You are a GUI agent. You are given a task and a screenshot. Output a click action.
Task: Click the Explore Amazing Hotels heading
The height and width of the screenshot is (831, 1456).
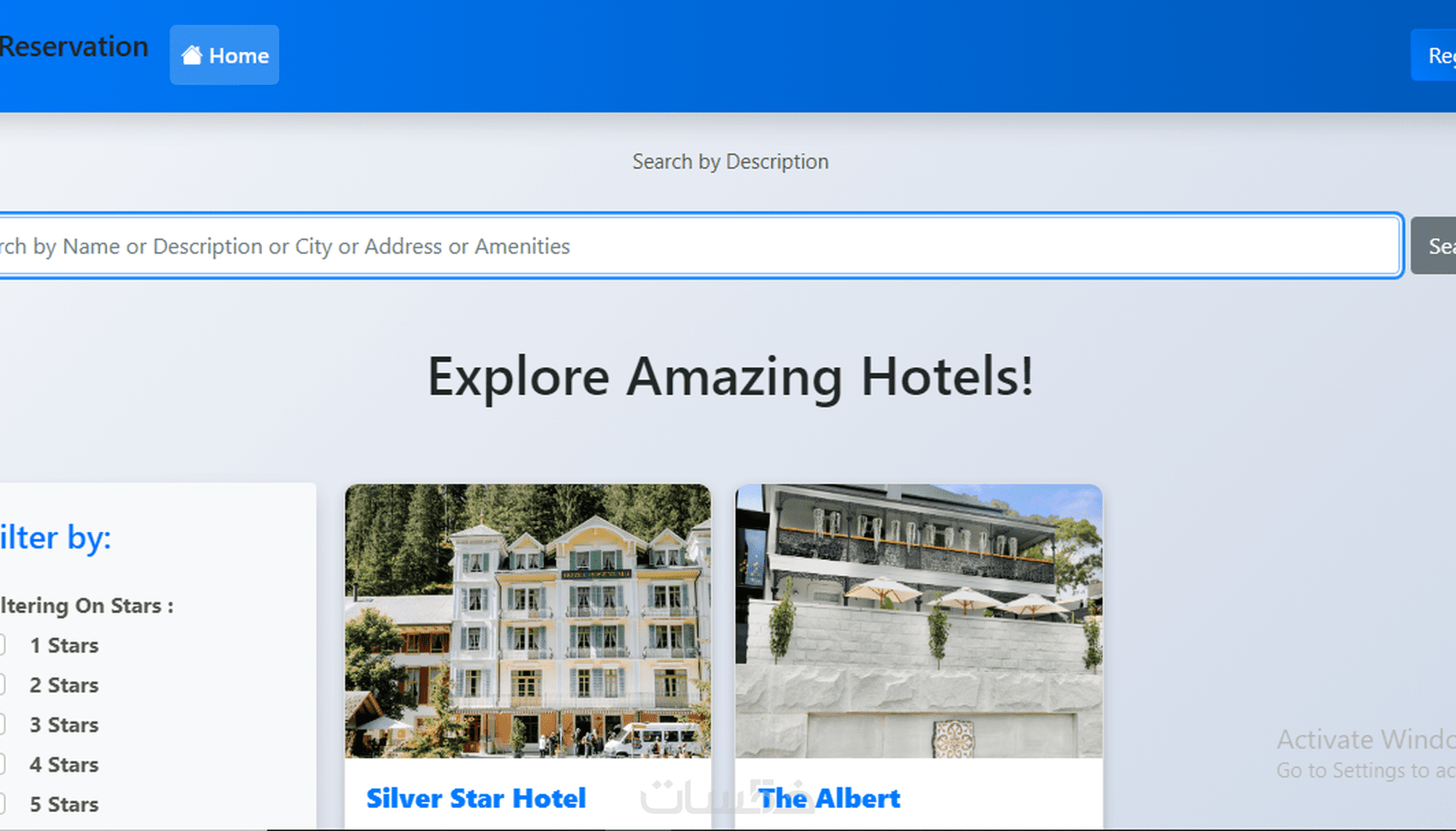(x=731, y=377)
